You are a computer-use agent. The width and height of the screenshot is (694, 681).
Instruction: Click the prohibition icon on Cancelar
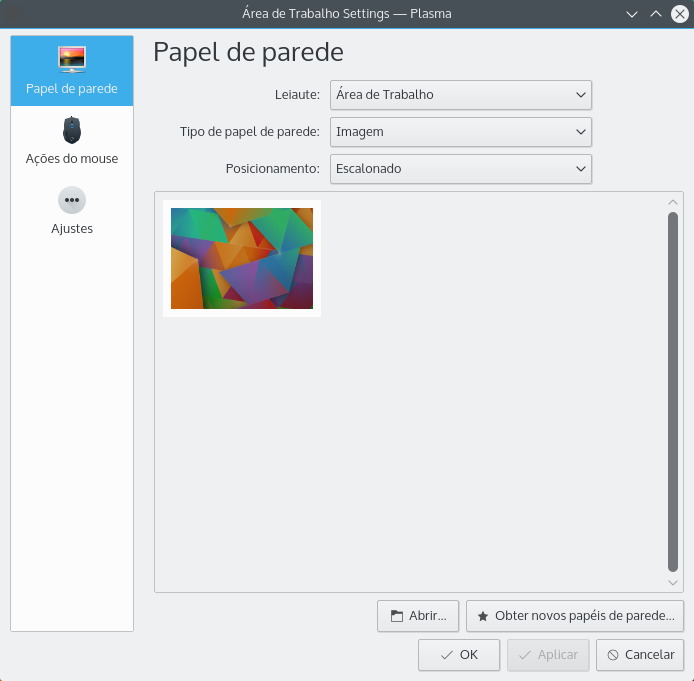pyautogui.click(x=613, y=655)
